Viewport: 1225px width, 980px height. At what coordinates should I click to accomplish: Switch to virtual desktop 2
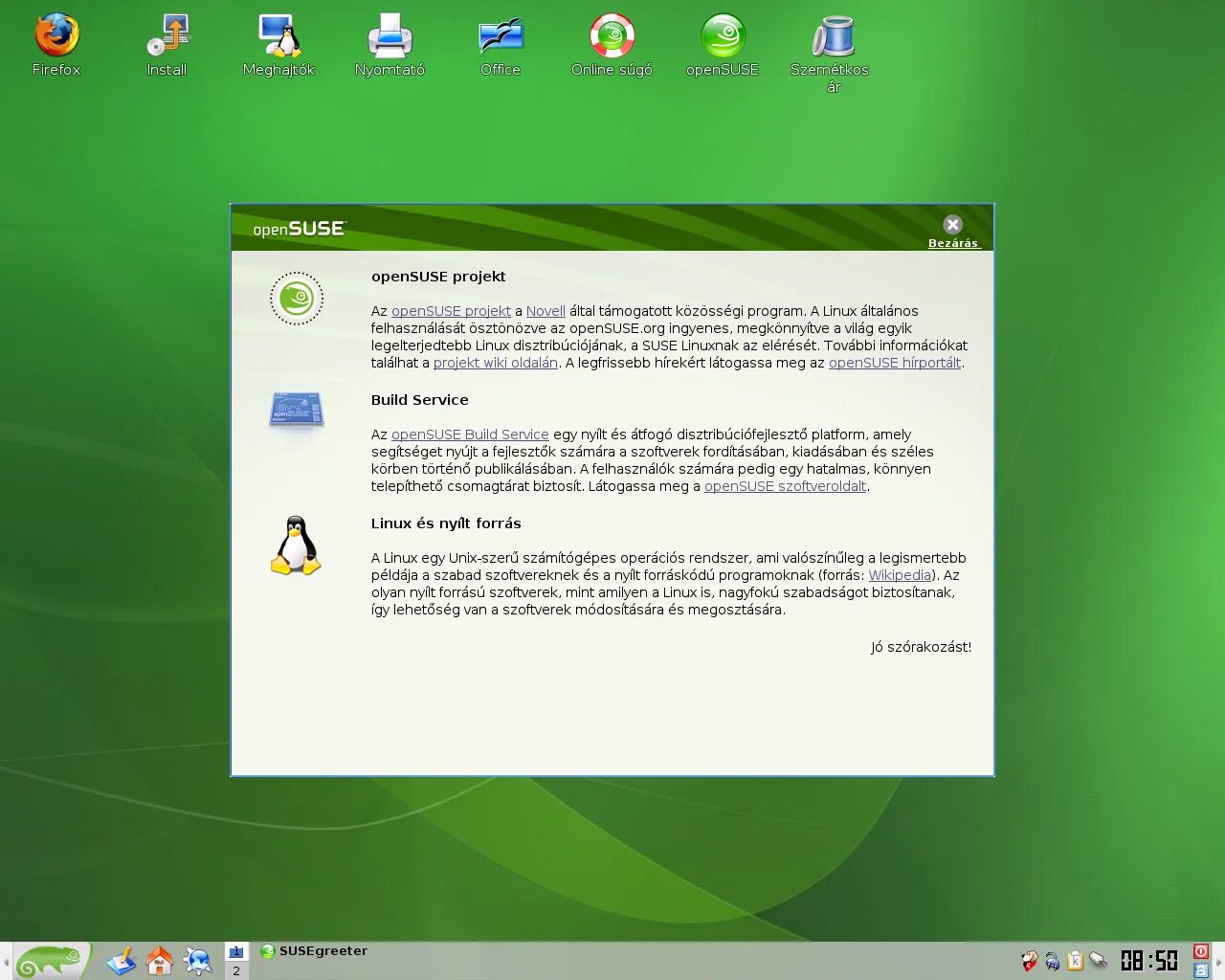[x=236, y=970]
